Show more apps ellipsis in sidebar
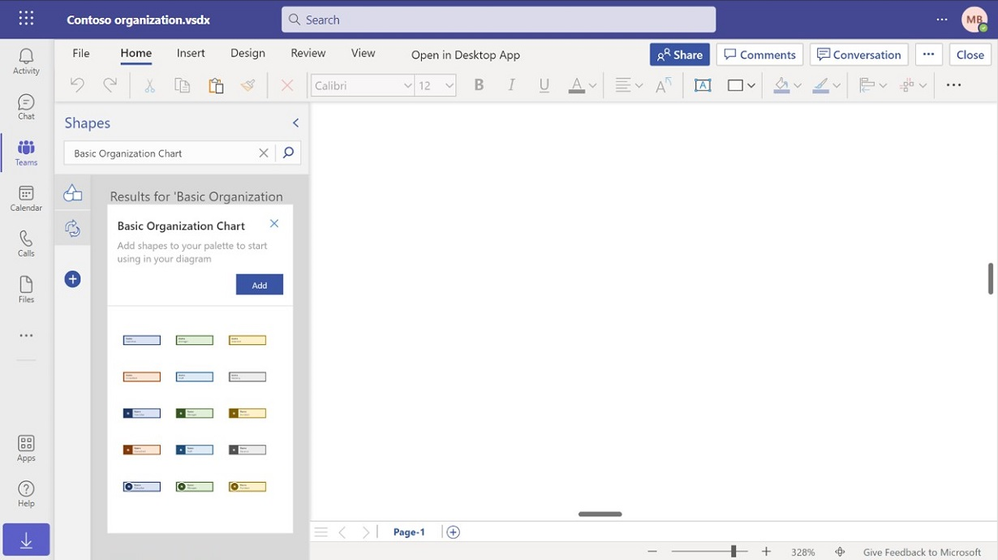This screenshot has height=560, width=998. 26,335
